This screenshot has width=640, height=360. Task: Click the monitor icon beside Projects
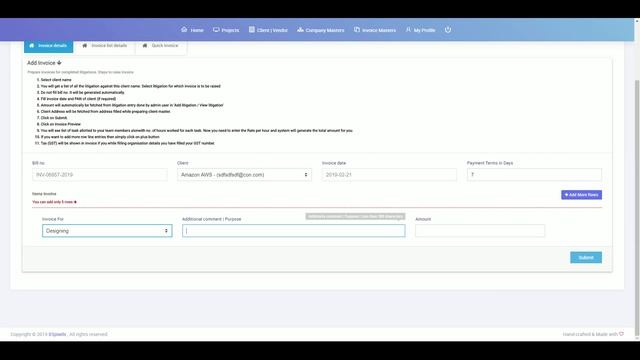(216, 29)
